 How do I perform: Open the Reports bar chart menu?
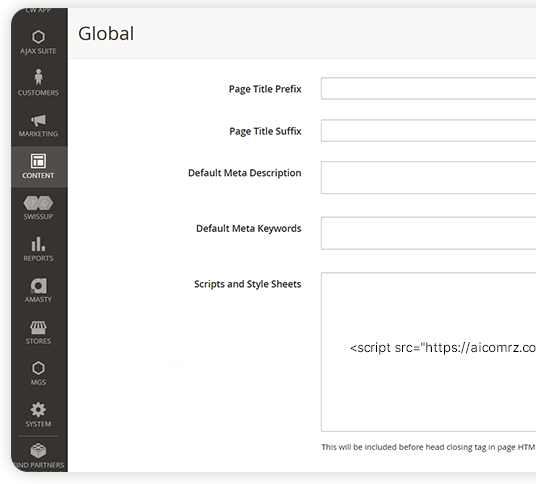pos(39,250)
